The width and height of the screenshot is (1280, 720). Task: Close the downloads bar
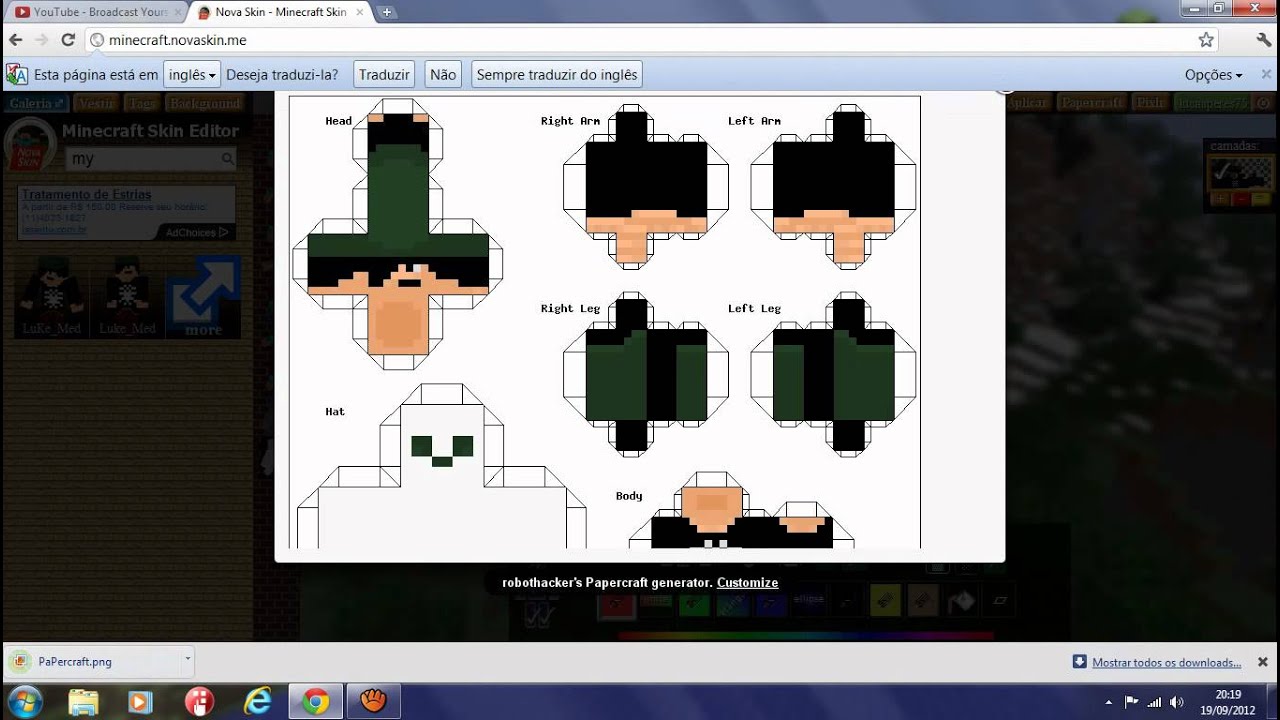1262,661
